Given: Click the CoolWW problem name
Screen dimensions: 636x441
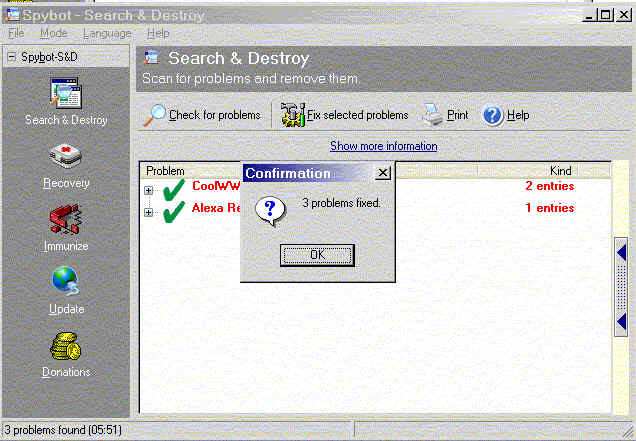Looking at the screenshot, I should [x=216, y=186].
